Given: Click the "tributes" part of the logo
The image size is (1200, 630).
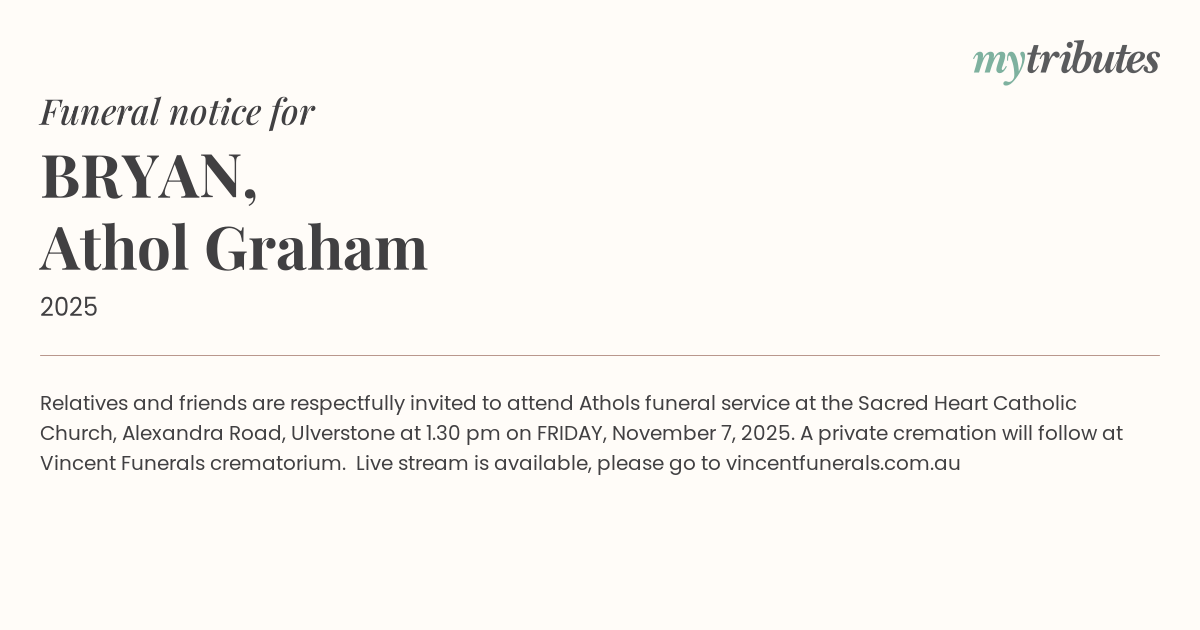Looking at the screenshot, I should pos(1092,60).
